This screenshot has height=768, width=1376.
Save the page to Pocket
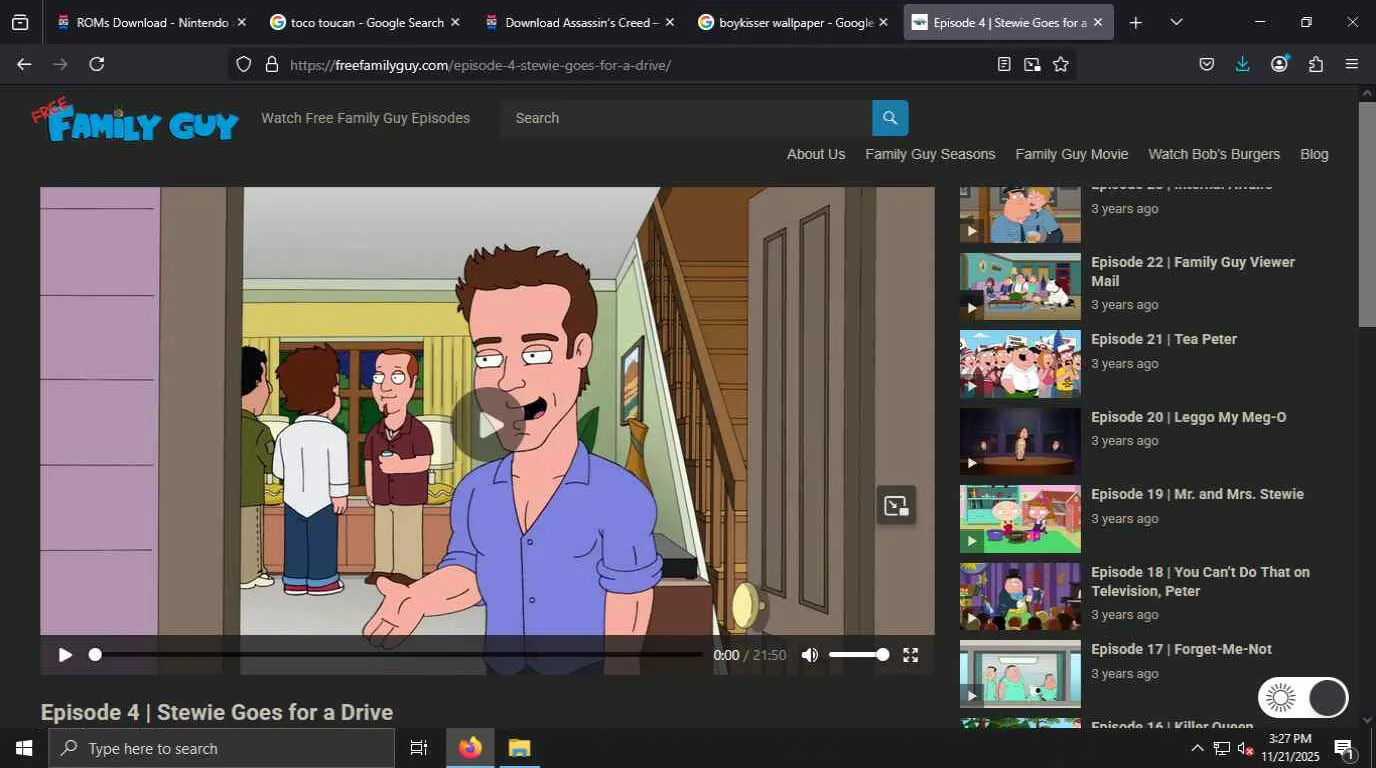click(x=1207, y=64)
